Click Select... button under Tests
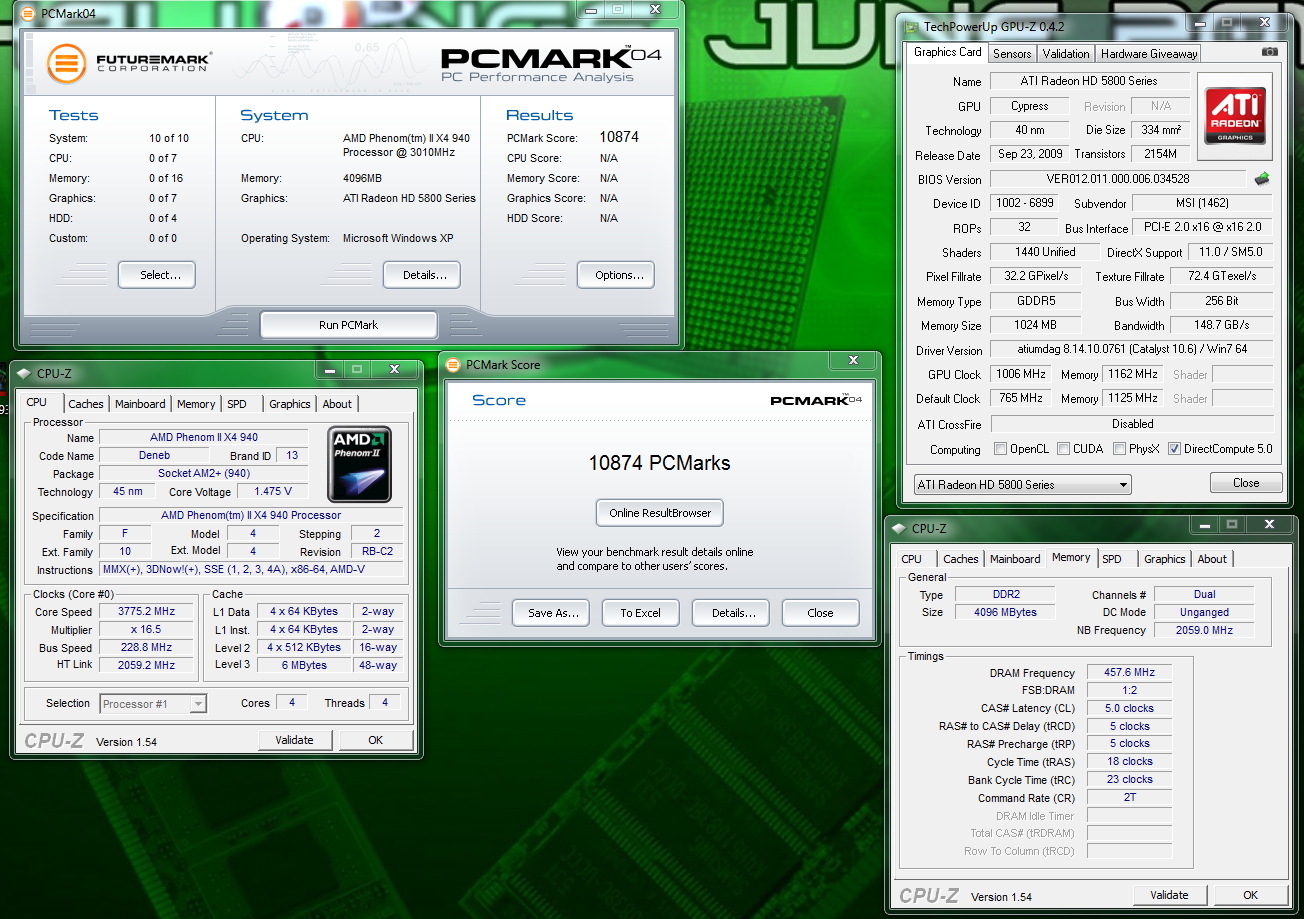Image resolution: width=1304 pixels, height=919 pixels. pos(157,275)
